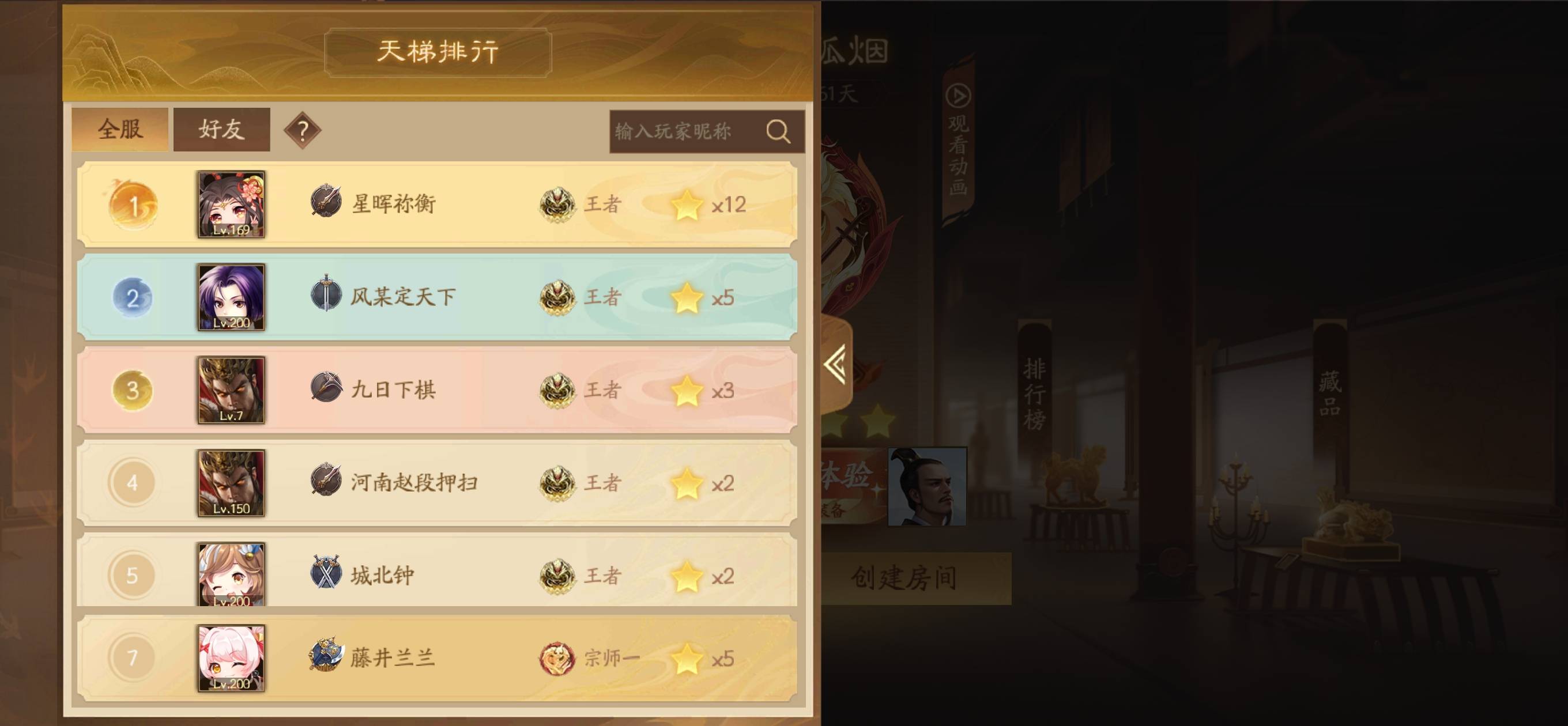Screen dimensions: 1568x726
Task: Select the 全服 tab
Action: point(120,129)
